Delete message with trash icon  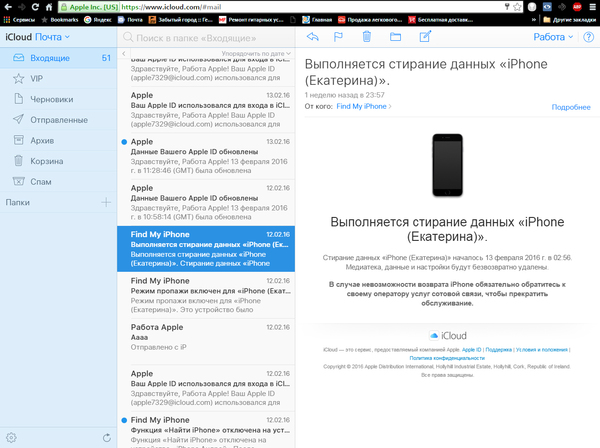(367, 37)
